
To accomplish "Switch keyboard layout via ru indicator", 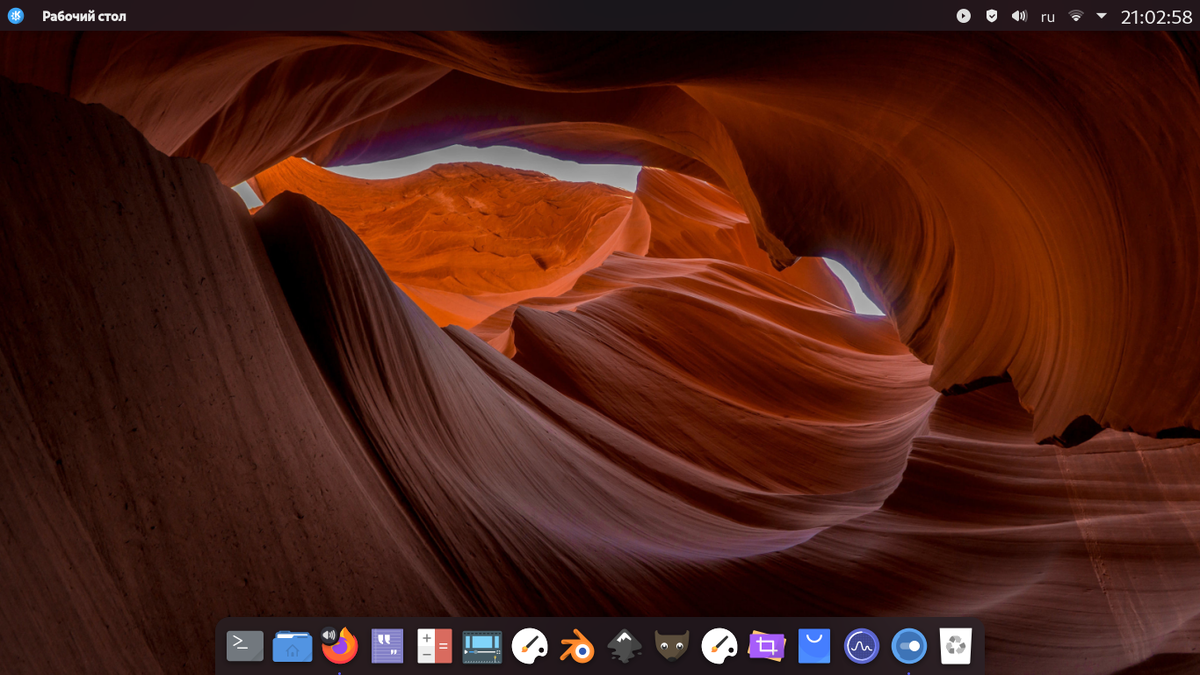I will tap(1048, 17).
